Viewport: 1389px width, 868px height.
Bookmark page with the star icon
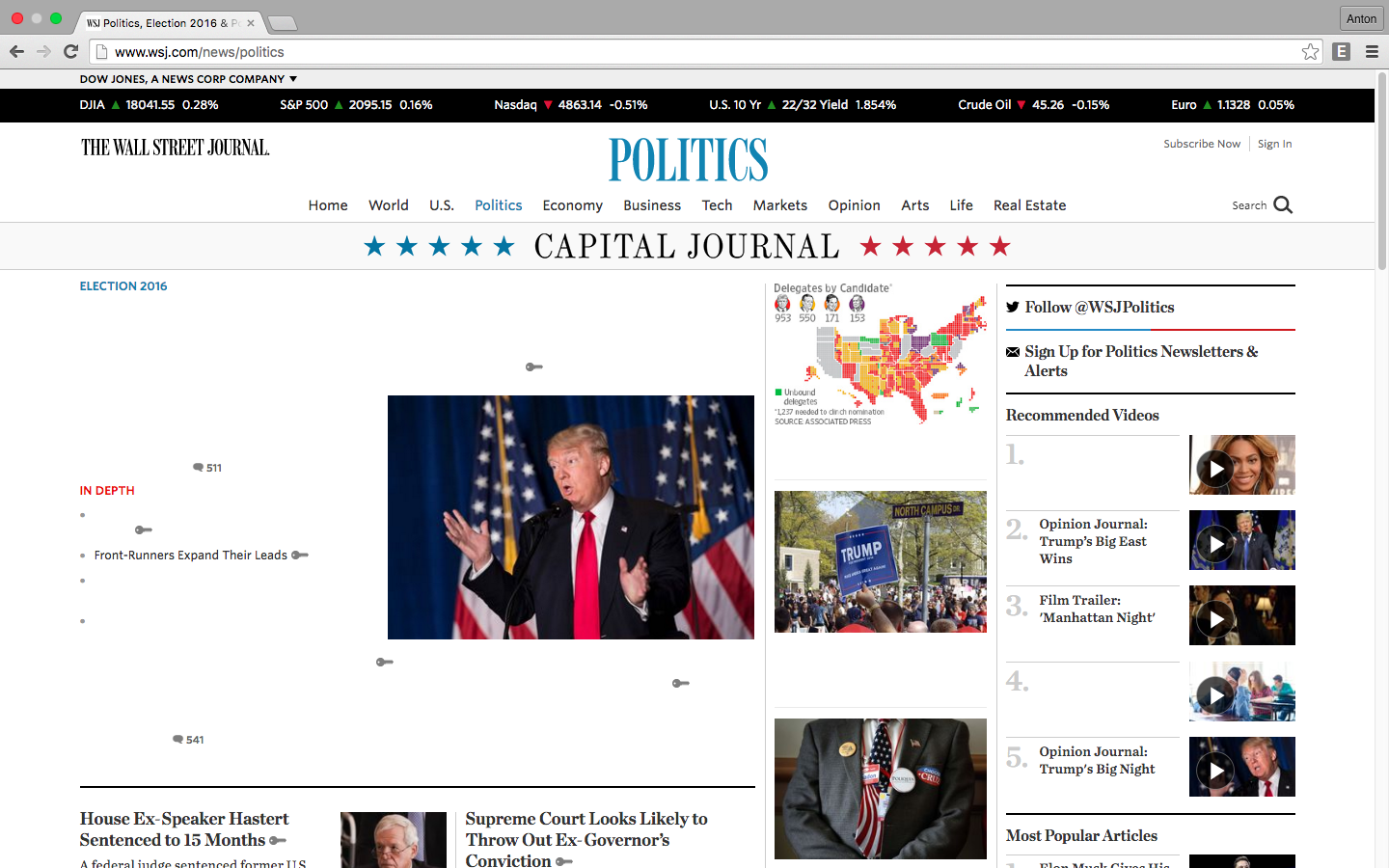click(1310, 52)
